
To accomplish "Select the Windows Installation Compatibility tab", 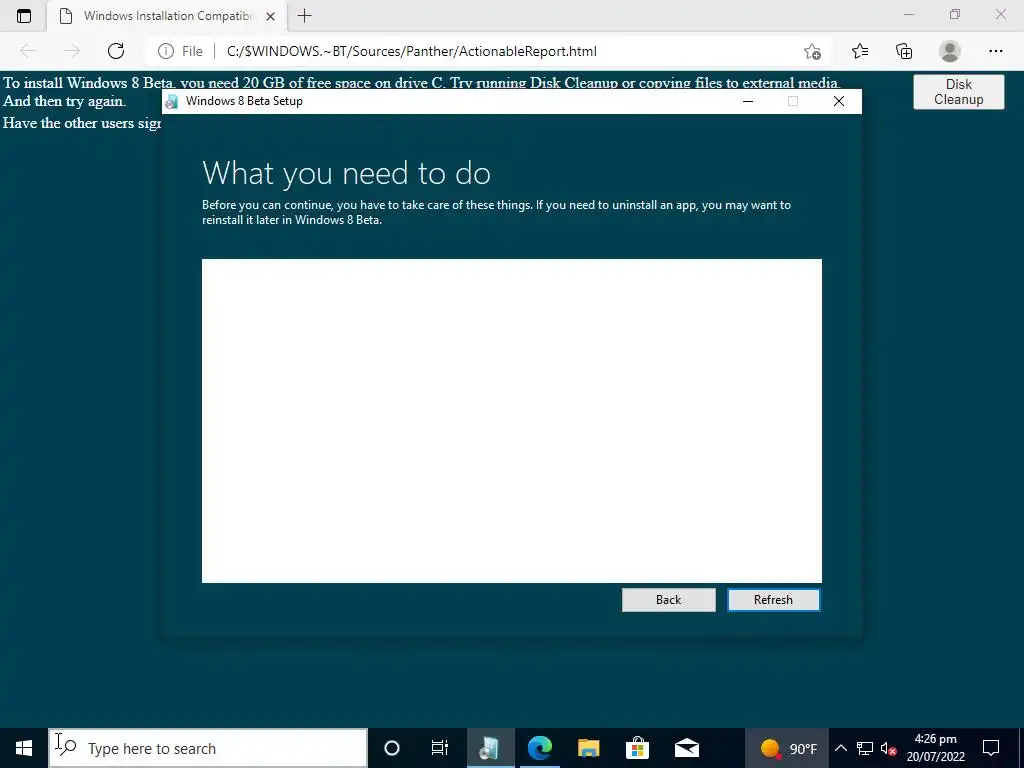I will pos(168,16).
